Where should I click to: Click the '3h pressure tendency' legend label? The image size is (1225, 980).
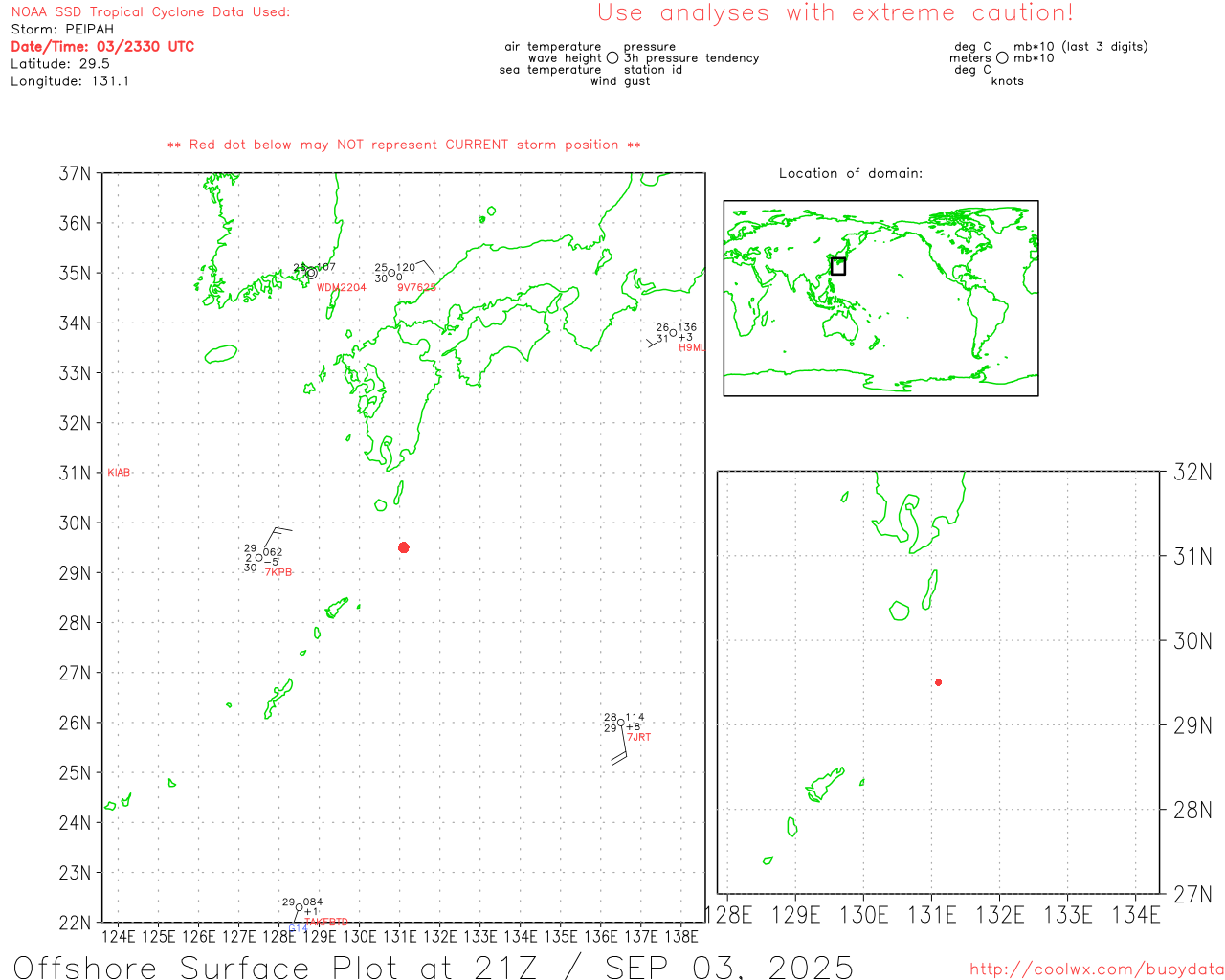click(x=691, y=58)
